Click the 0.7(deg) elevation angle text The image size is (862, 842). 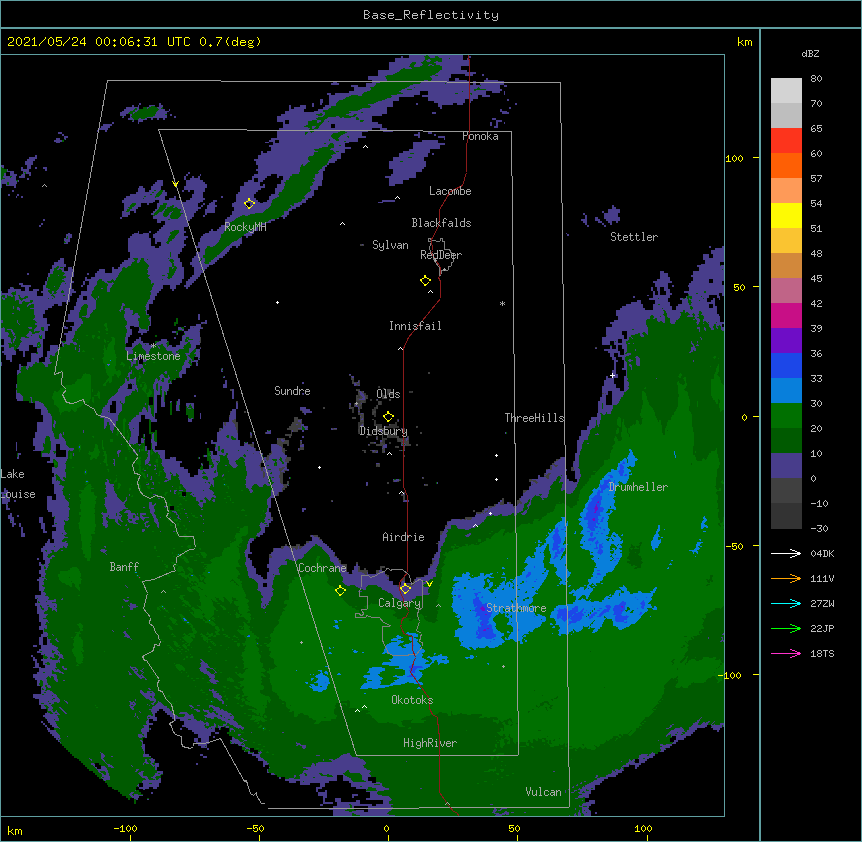[230, 42]
